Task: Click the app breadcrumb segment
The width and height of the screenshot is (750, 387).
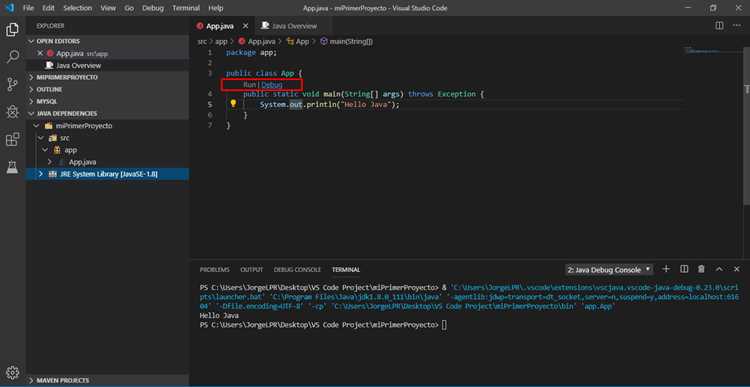Action: 221,42
